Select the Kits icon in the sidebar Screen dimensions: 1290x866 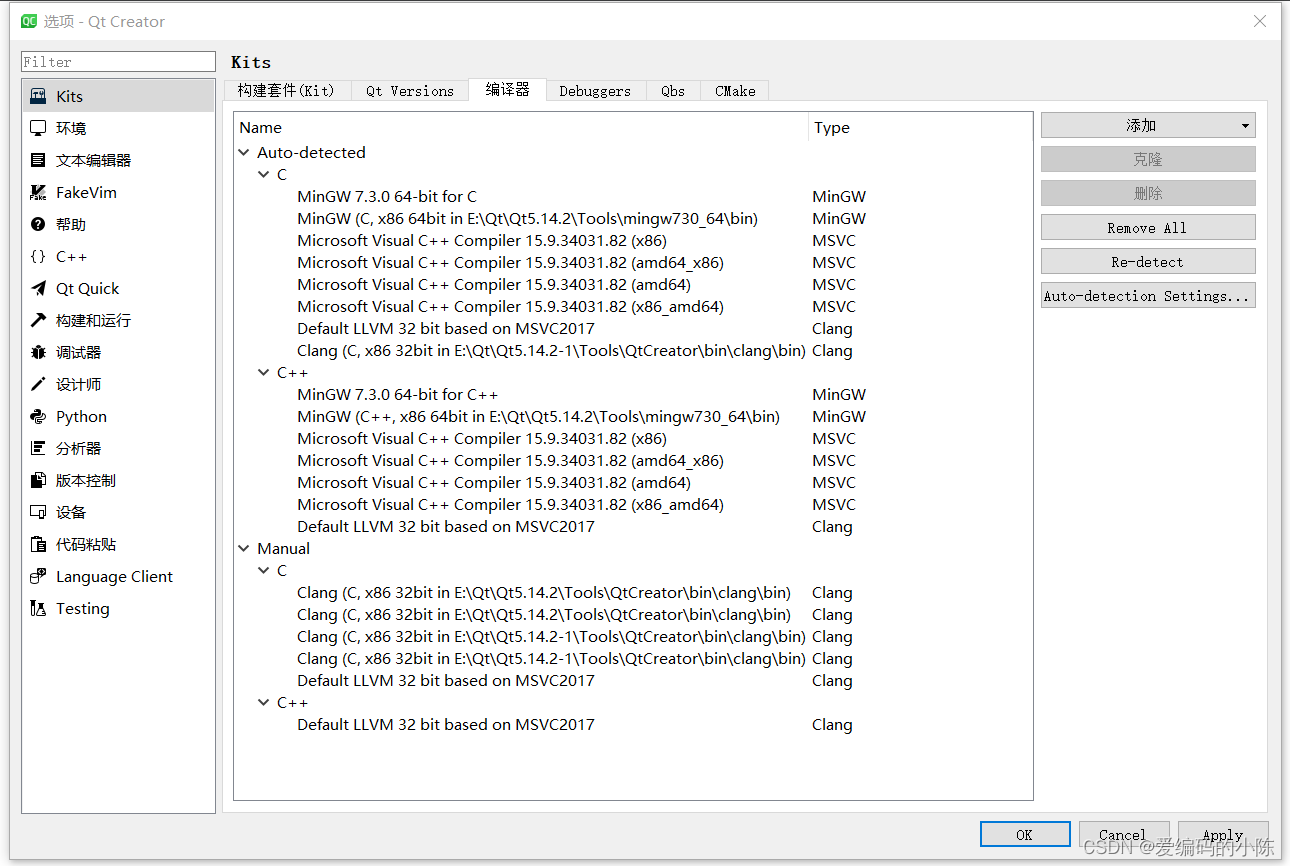coord(38,96)
